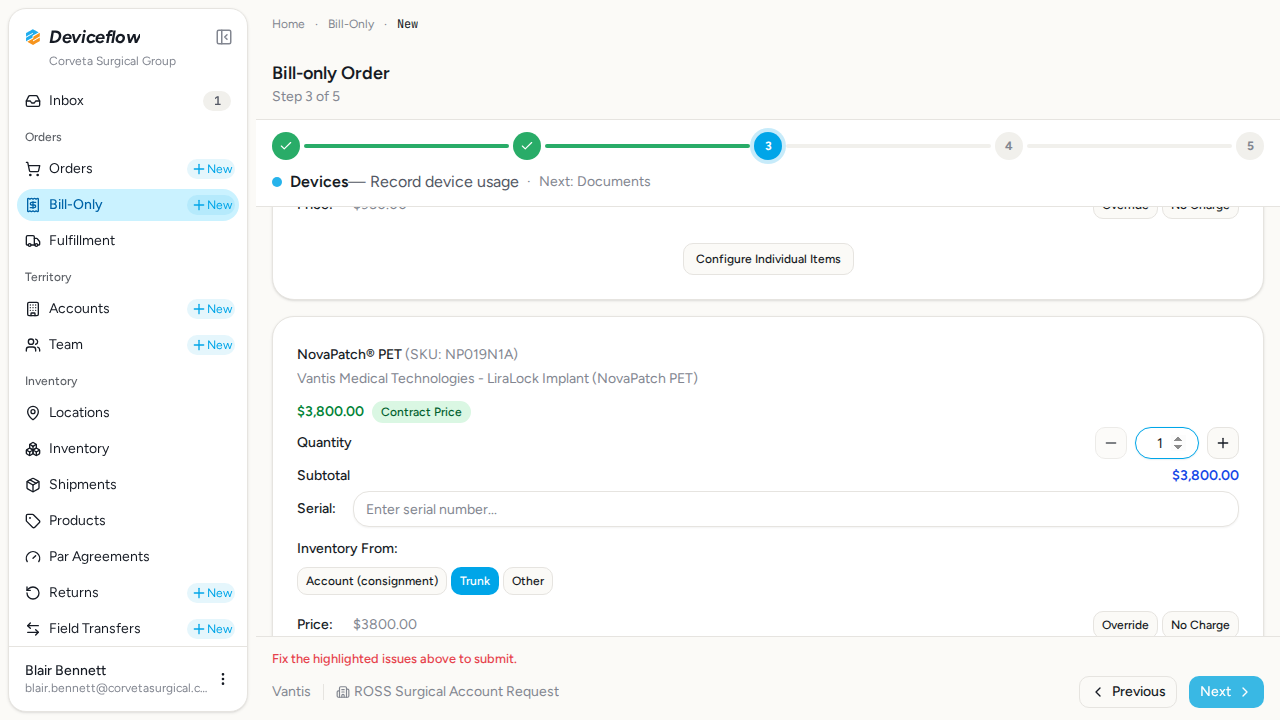Create new field transfer via New button
Viewport: 1280px width, 720px height.
212,629
